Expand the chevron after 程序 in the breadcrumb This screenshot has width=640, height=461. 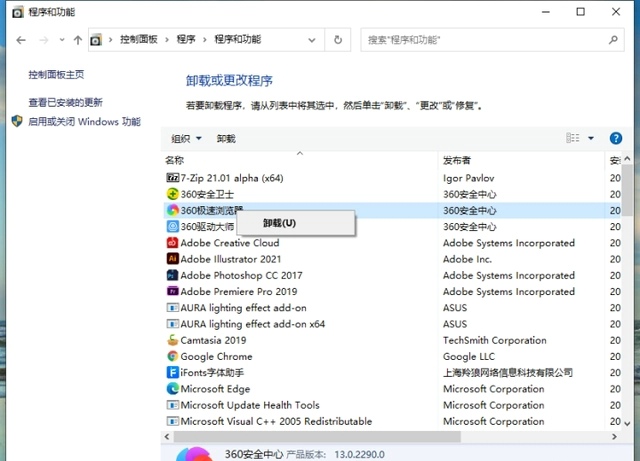tap(204, 40)
